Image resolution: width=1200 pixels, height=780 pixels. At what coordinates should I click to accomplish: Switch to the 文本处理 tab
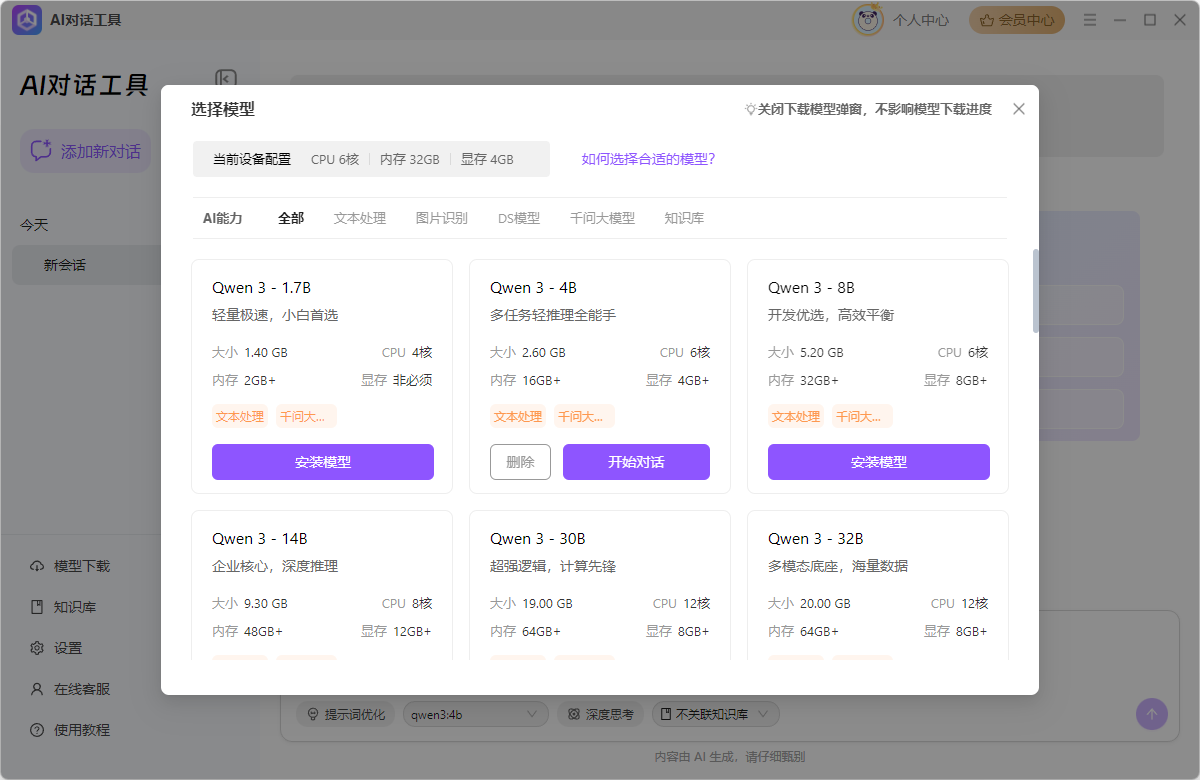pyautogui.click(x=360, y=218)
